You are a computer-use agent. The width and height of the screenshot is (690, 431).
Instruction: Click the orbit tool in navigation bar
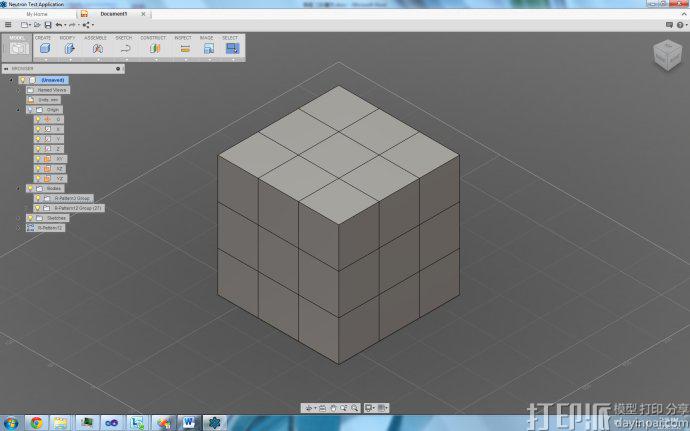pyautogui.click(x=308, y=408)
